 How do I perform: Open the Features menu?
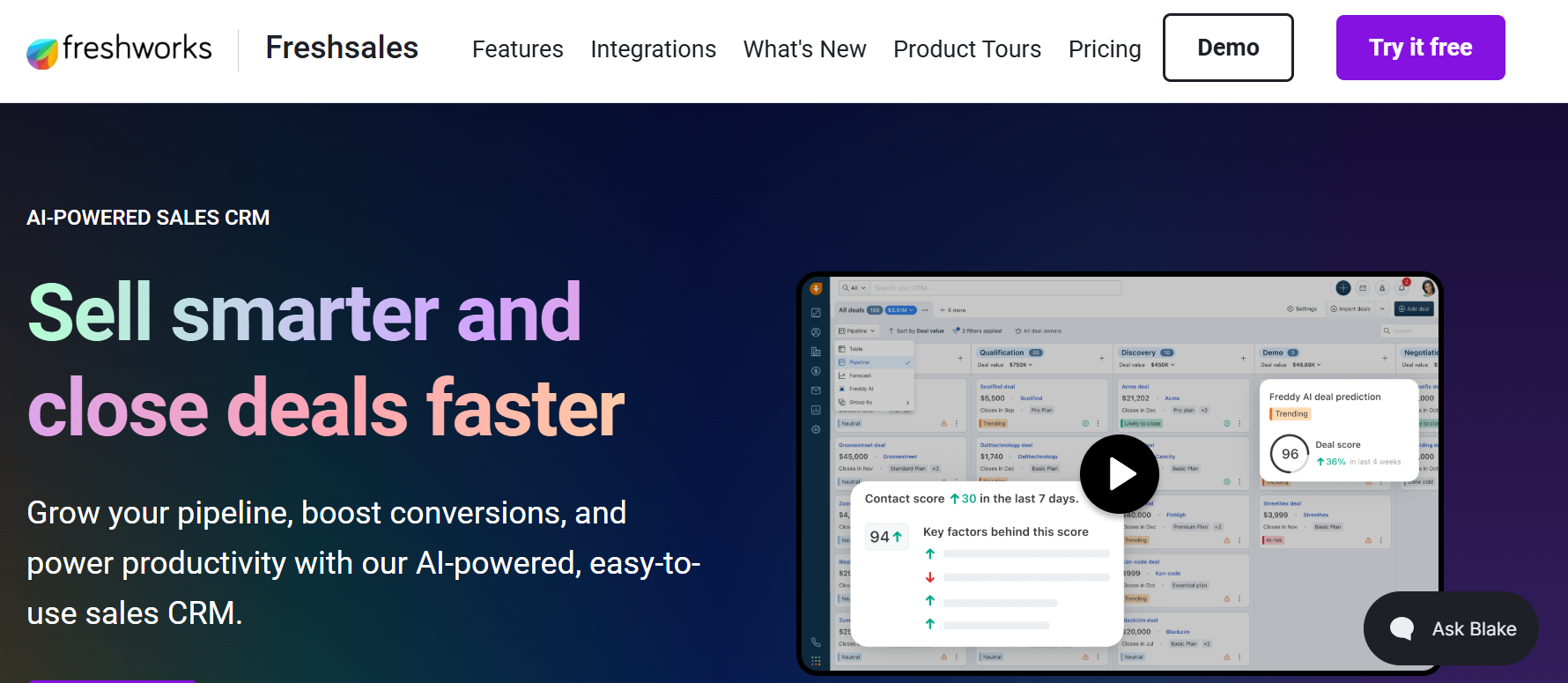pos(518,49)
